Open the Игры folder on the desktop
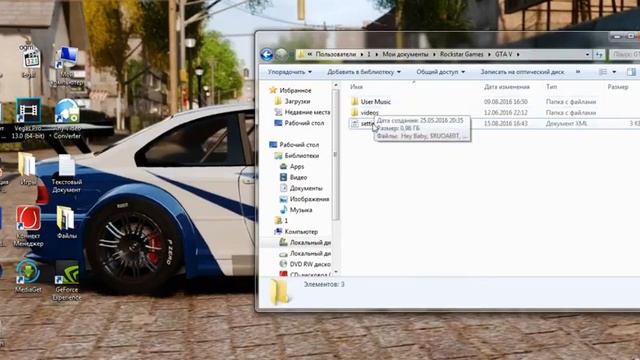This screenshot has width=640, height=360. [x=27, y=169]
